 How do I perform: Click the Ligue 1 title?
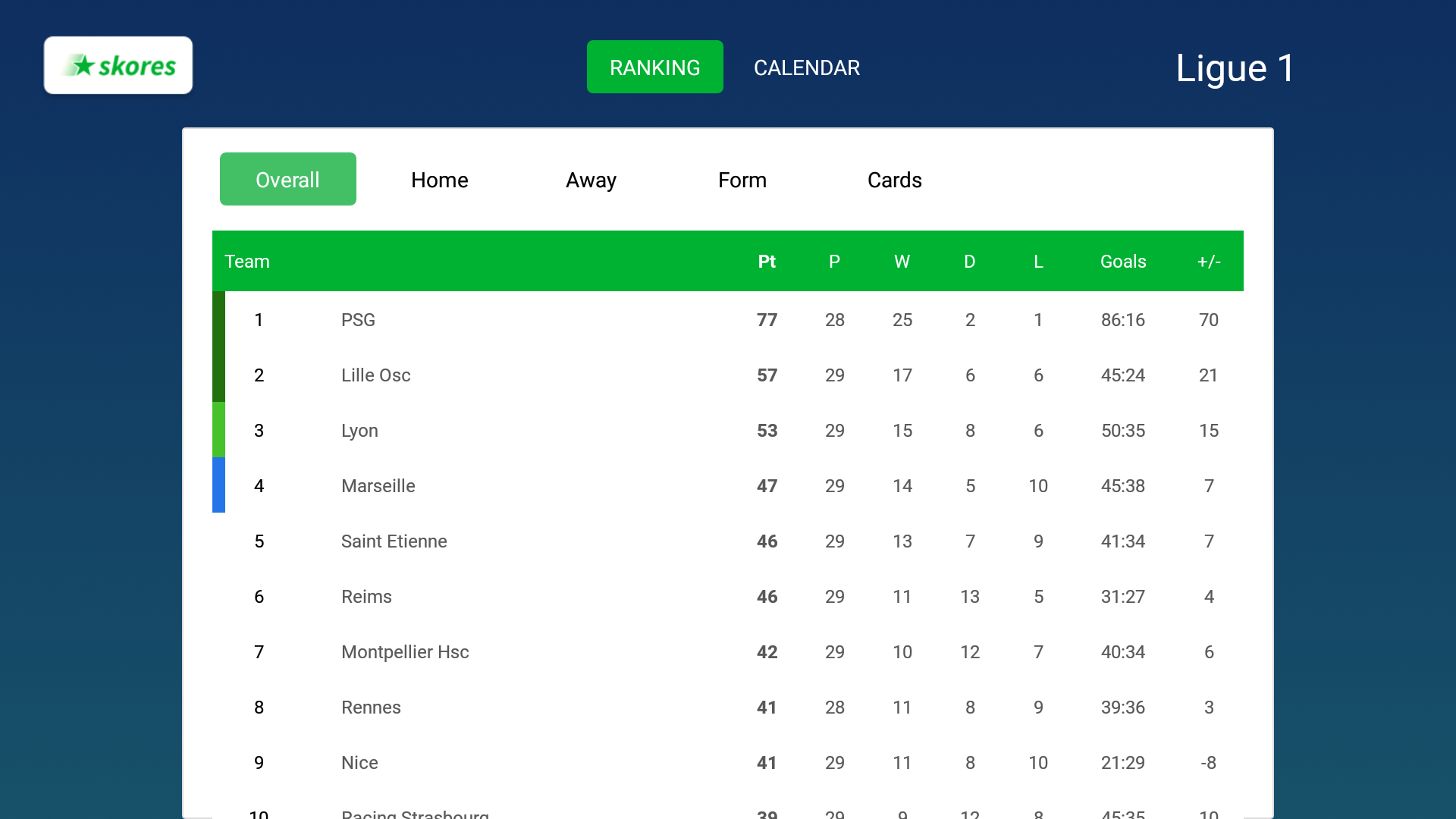coord(1235,68)
